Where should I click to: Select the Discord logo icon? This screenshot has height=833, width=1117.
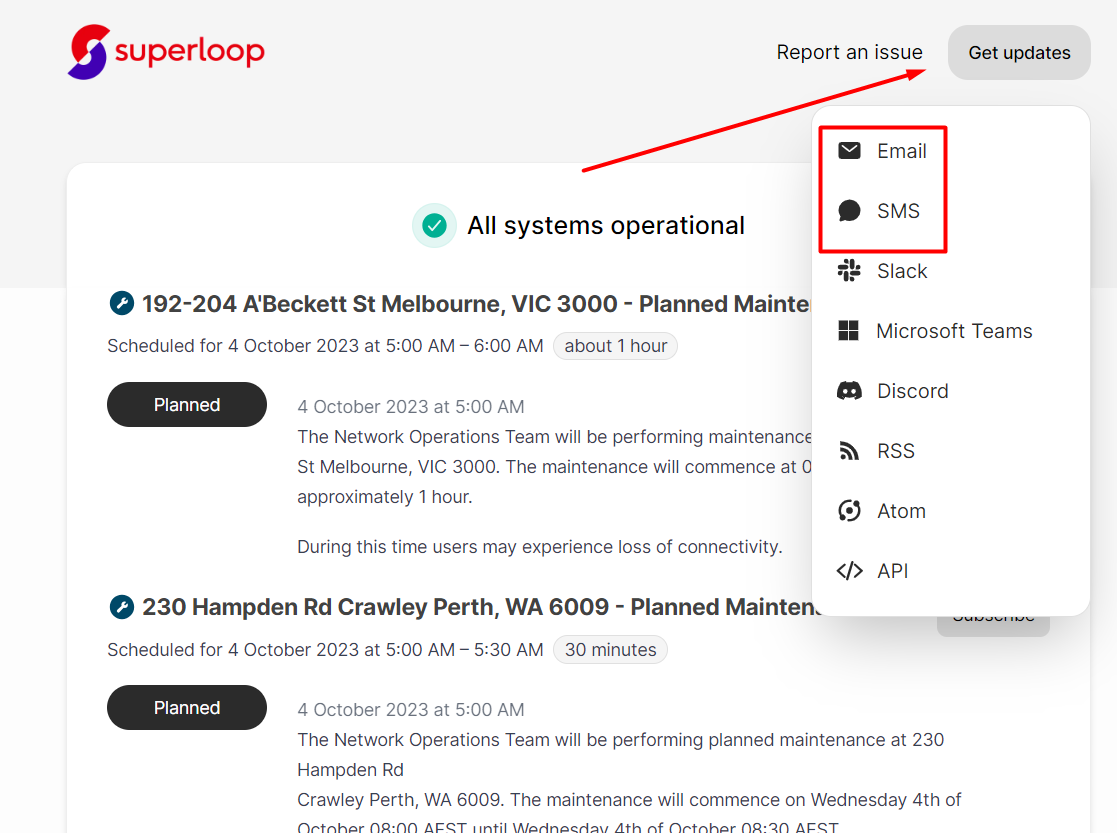click(x=849, y=391)
